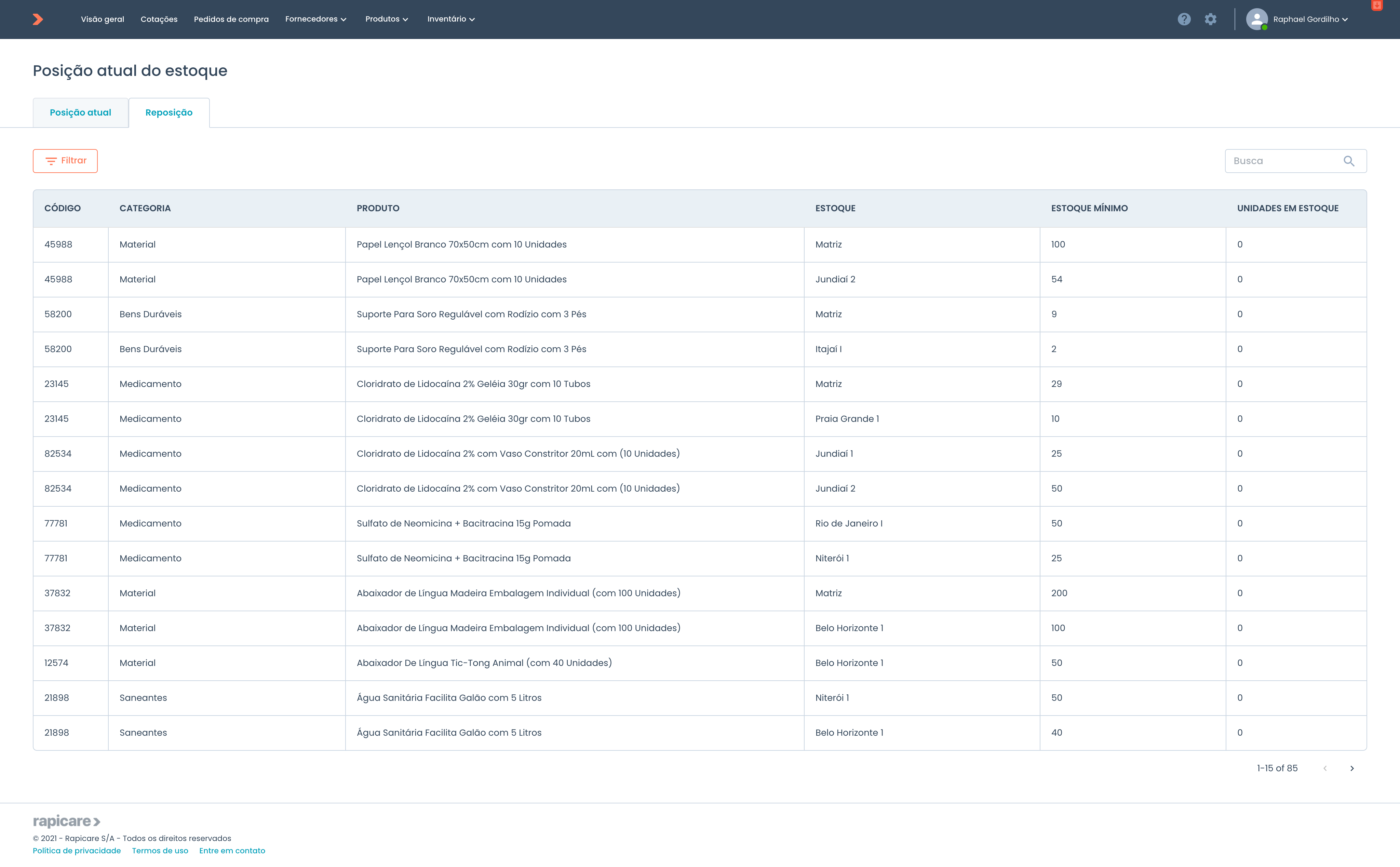Click the Rapicare arrow logo icon
This screenshot has height=867, width=1400.
(38, 19)
